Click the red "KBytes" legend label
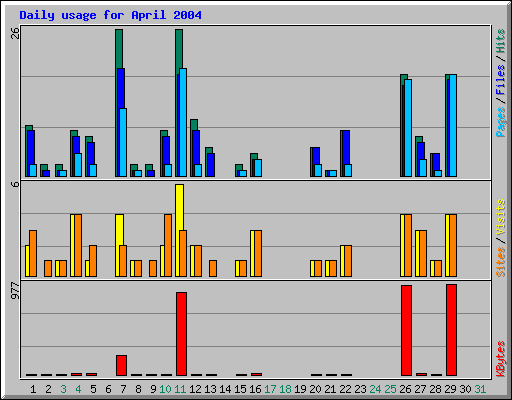Viewport: 512px width, 400px height. (x=500, y=359)
